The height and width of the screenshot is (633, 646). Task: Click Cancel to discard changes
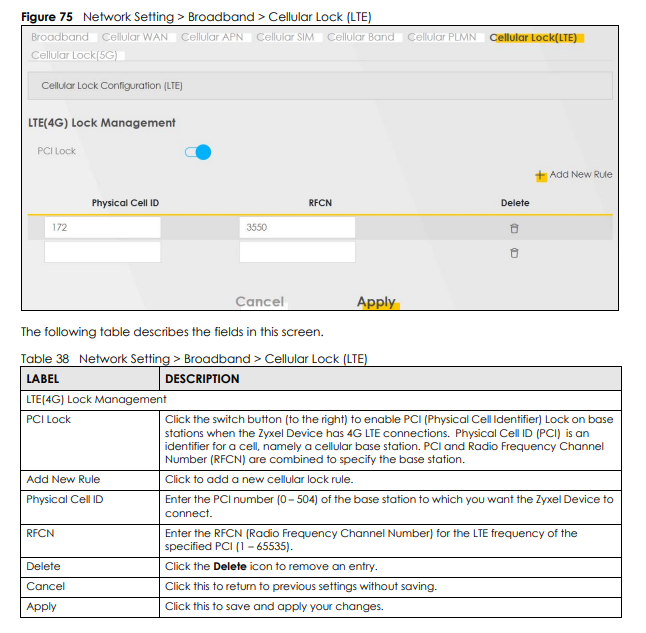[260, 302]
